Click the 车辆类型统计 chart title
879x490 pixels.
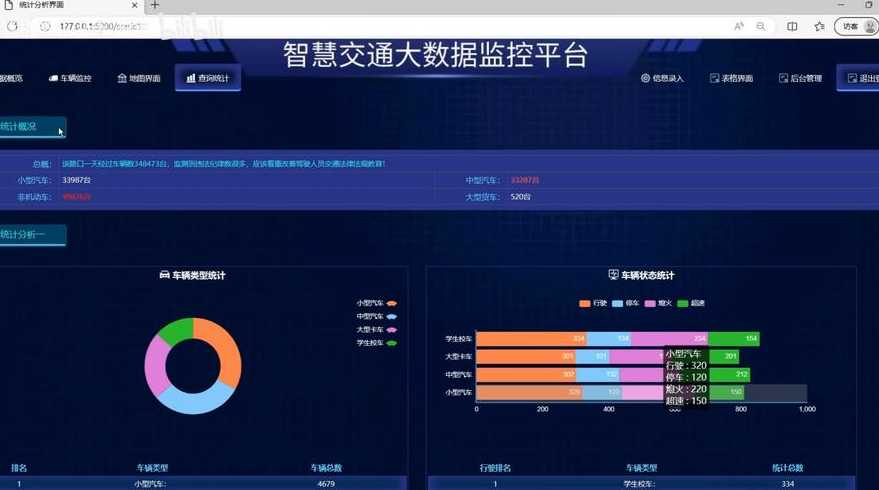(198, 276)
